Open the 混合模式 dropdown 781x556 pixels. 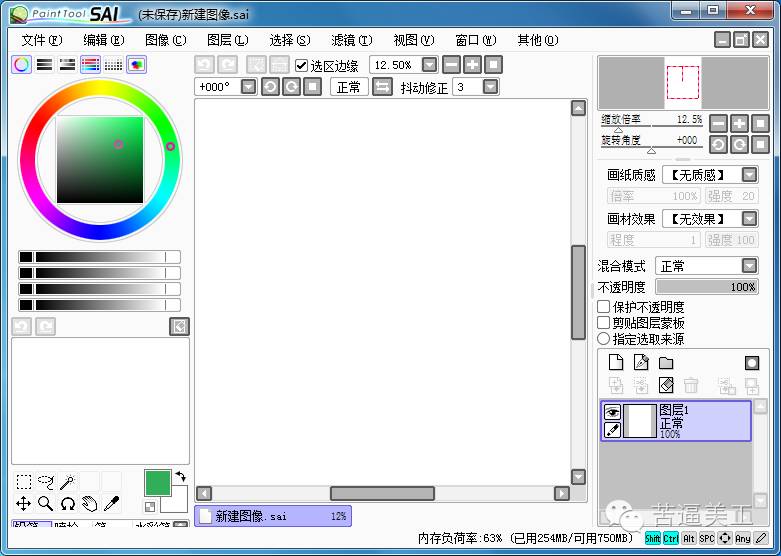pos(749,266)
